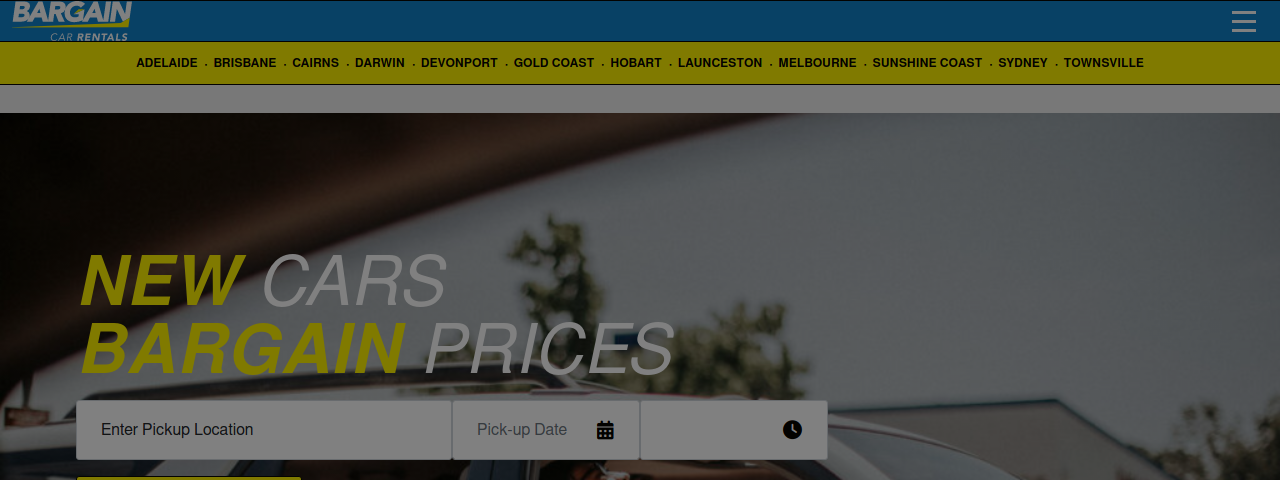
Task: Open the pick-up date calendar icon
Action: [605, 430]
